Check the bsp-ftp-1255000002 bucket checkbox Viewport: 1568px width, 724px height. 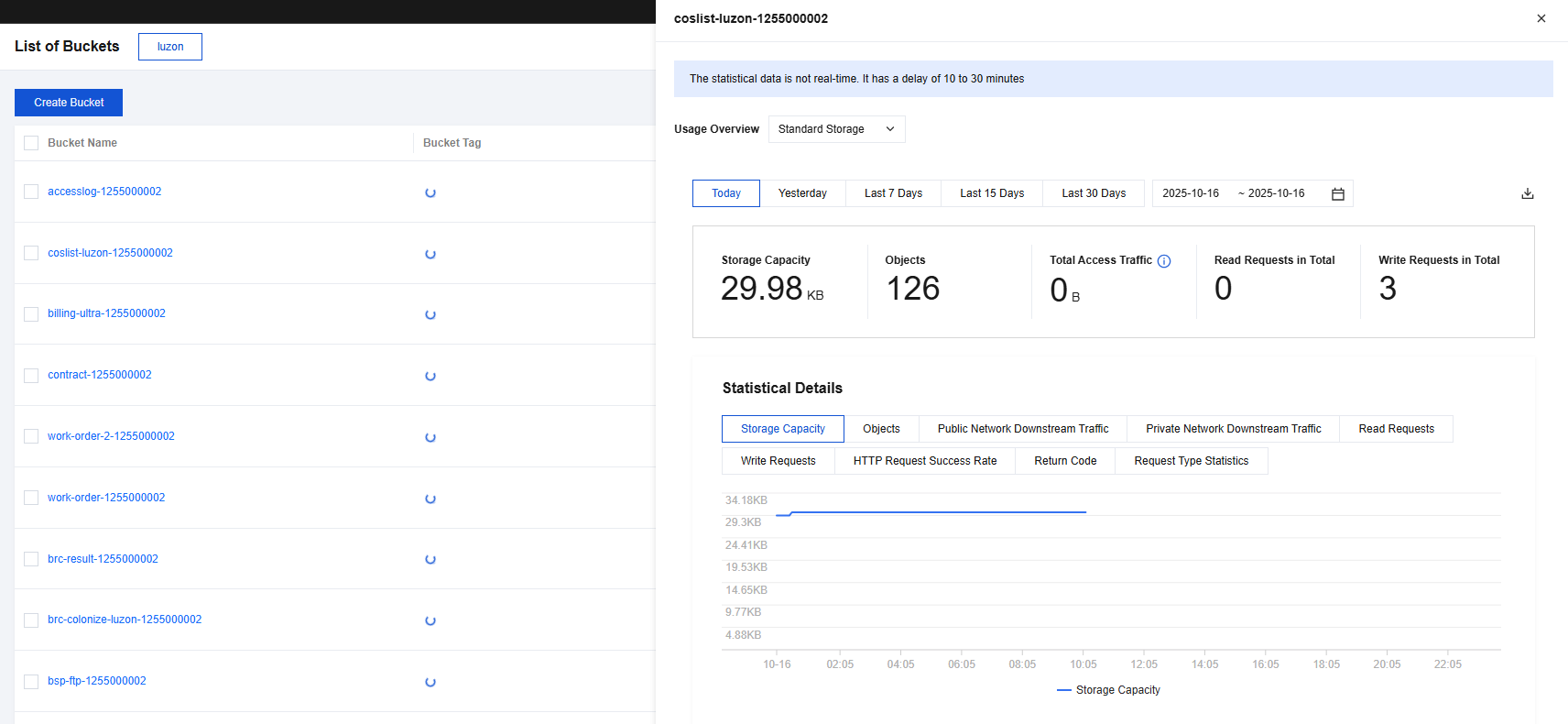pos(31,681)
